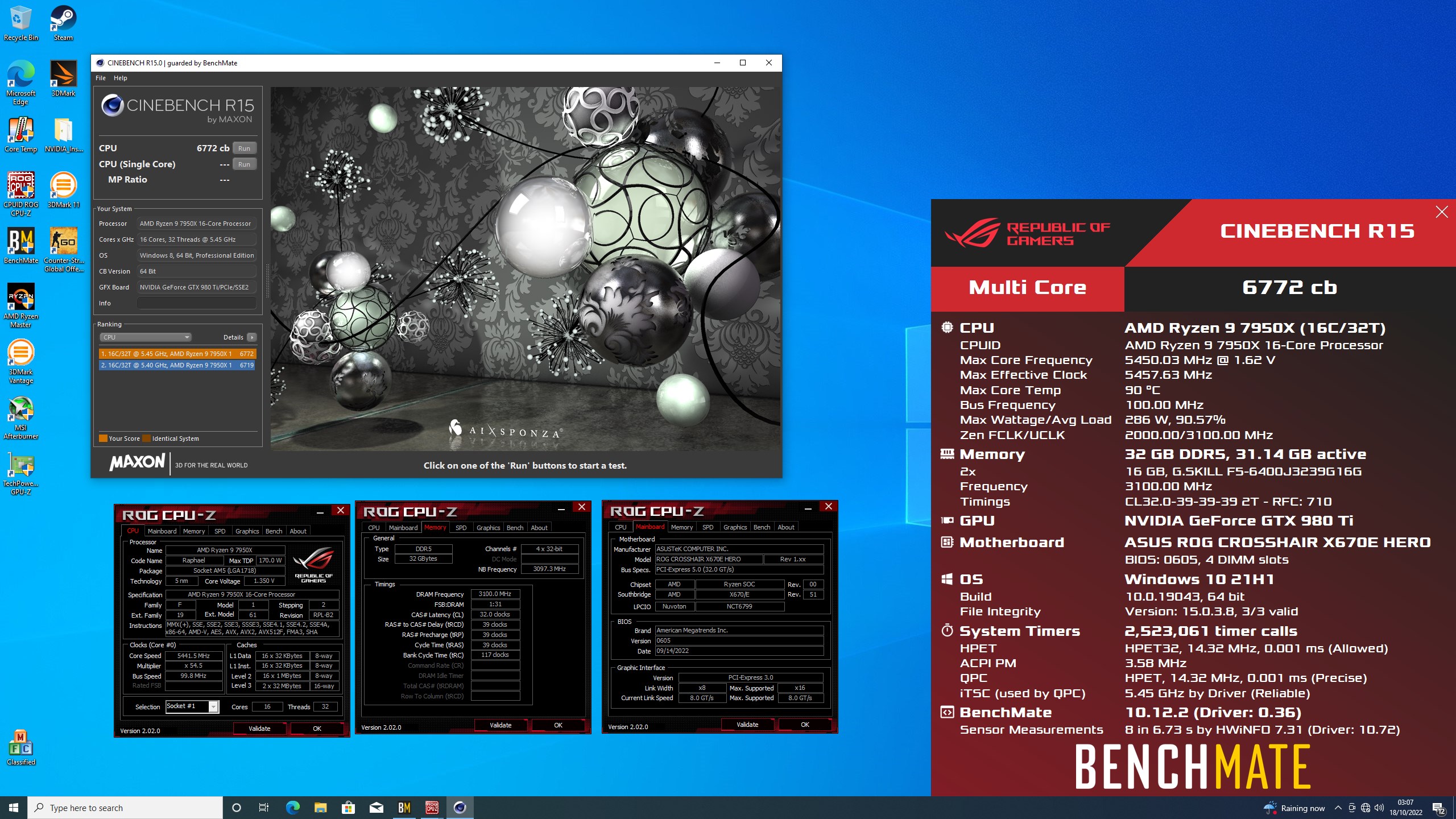Expand the Socket #1 selection dropdown
Viewport: 1456px width, 819px height.
[x=213, y=706]
